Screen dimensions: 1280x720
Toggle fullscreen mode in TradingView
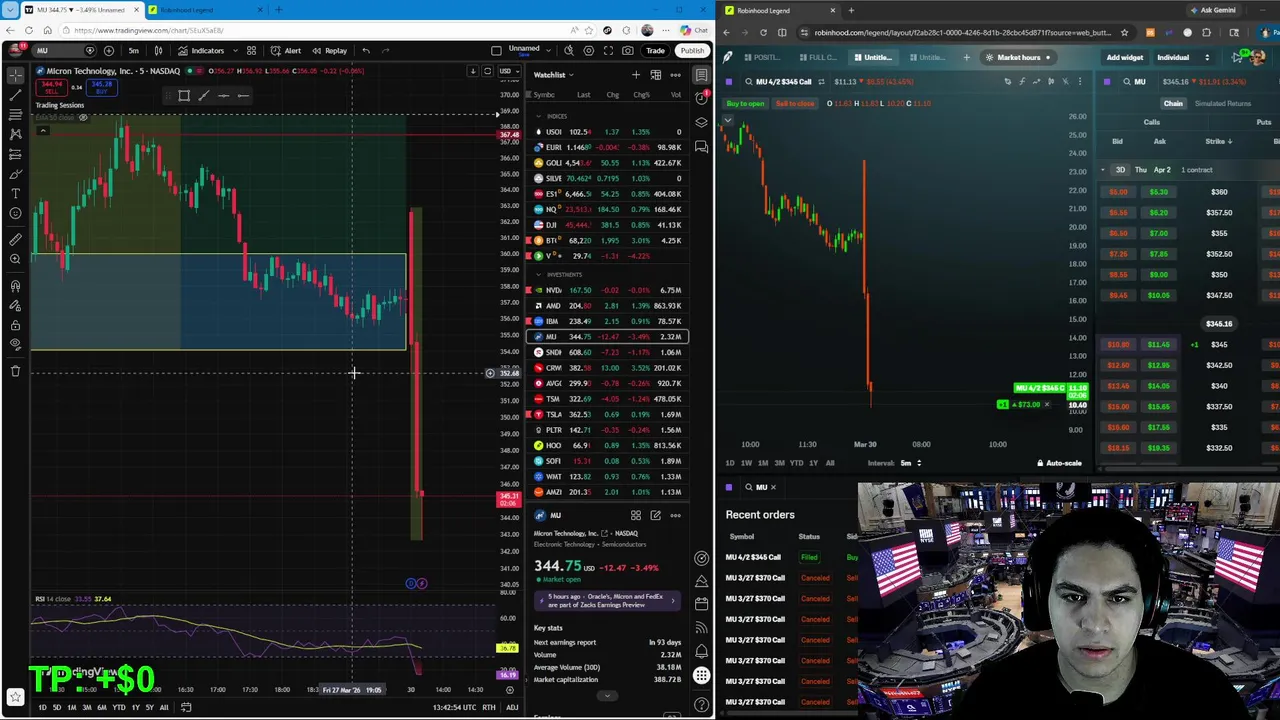click(x=608, y=50)
